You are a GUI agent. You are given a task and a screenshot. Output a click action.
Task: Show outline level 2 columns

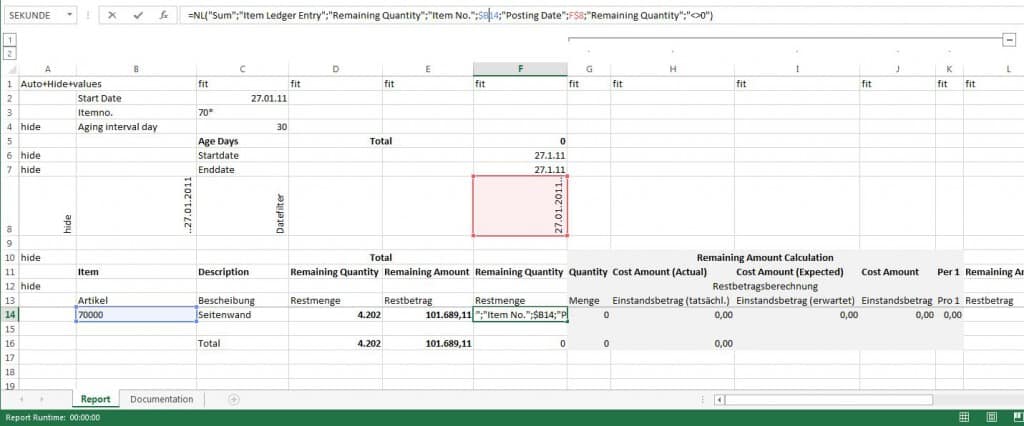pyautogui.click(x=9, y=52)
